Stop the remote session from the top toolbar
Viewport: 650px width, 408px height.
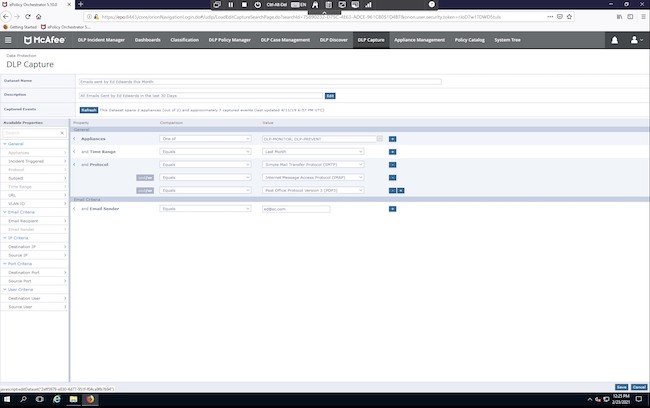point(244,5)
